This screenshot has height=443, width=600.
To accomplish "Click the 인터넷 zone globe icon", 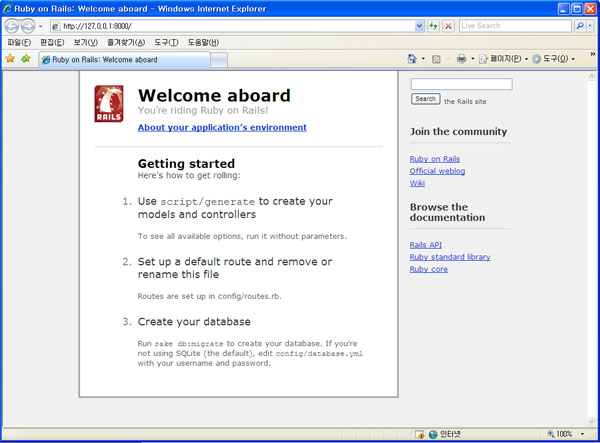I will tap(433, 434).
